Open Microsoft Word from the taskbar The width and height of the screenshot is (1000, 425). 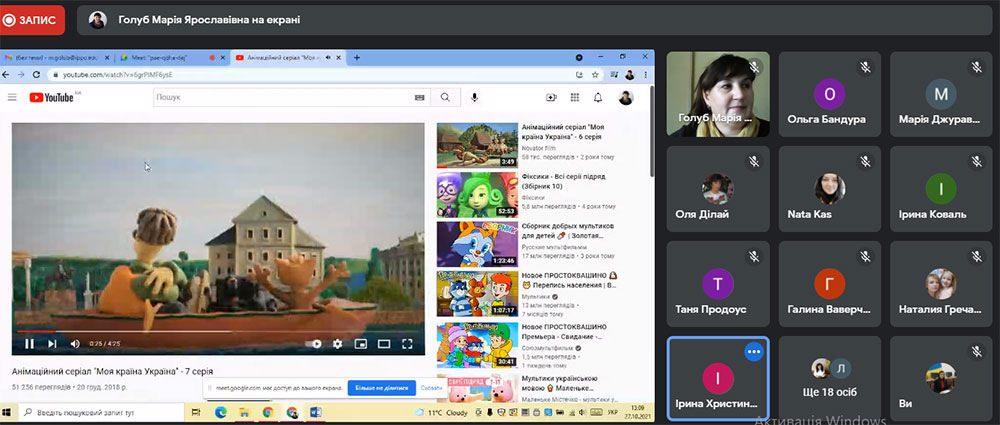tap(316, 413)
